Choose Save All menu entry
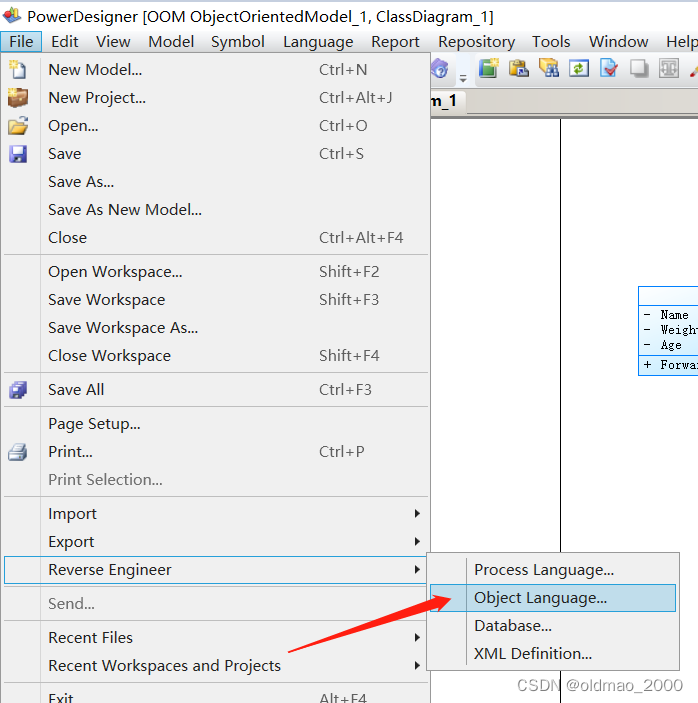This screenshot has height=703, width=698. [x=215, y=390]
